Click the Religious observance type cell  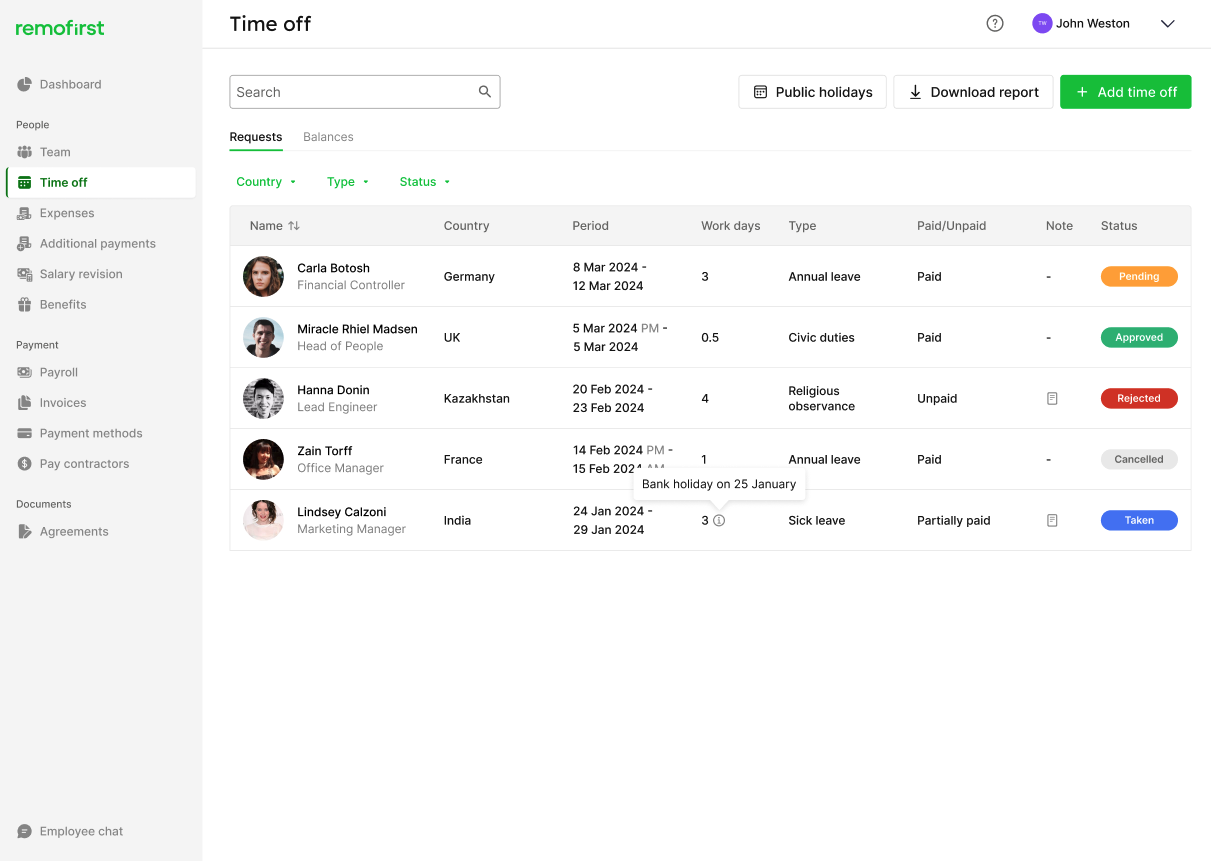(x=822, y=398)
